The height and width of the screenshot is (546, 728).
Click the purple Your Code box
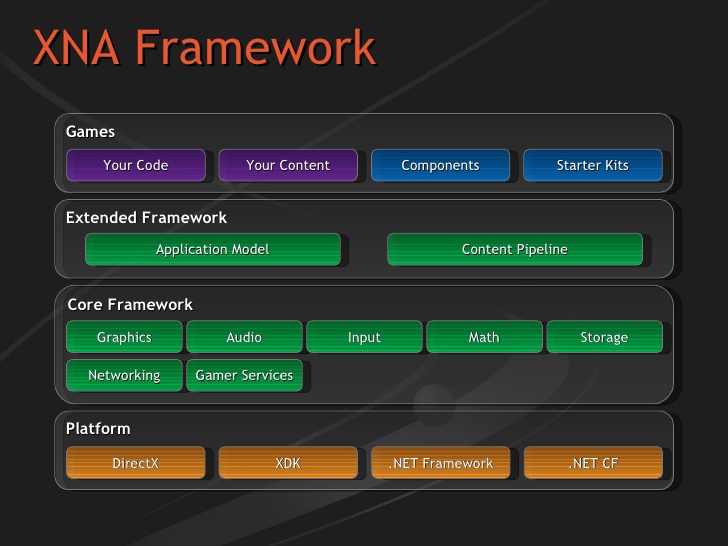pyautogui.click(x=135, y=165)
